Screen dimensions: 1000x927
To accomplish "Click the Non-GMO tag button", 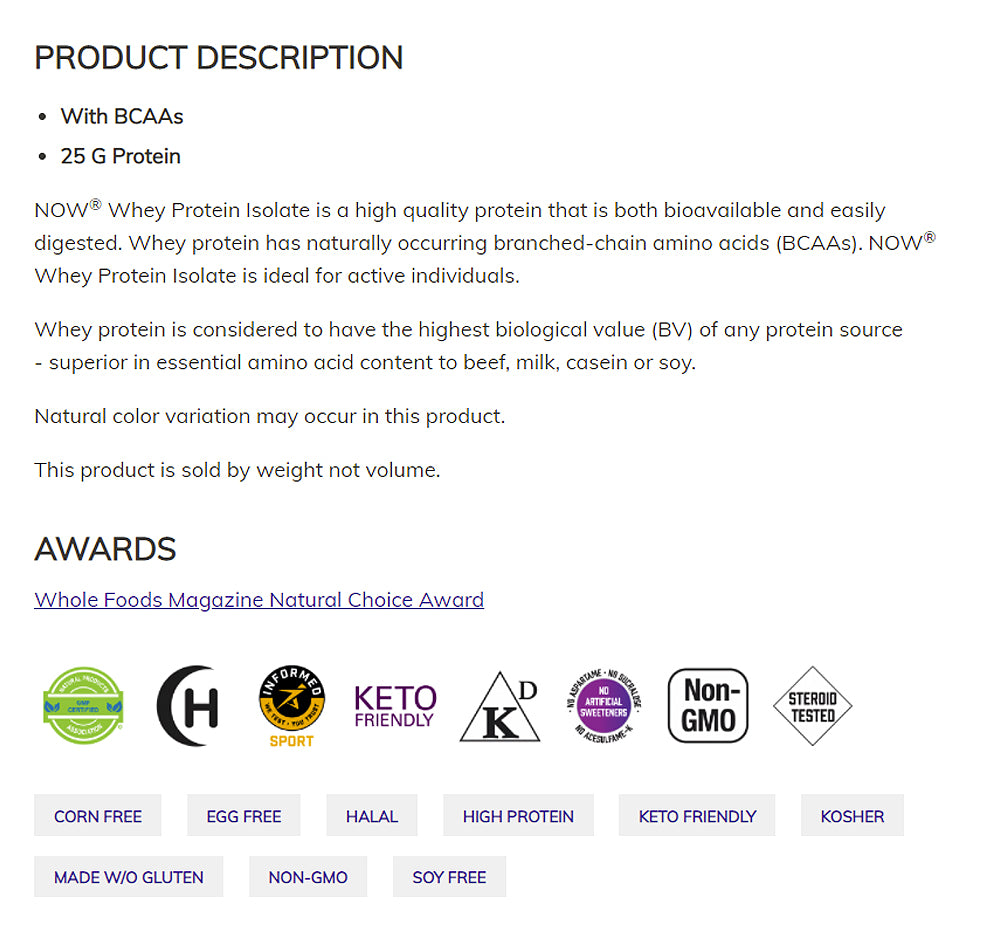I will 308,877.
